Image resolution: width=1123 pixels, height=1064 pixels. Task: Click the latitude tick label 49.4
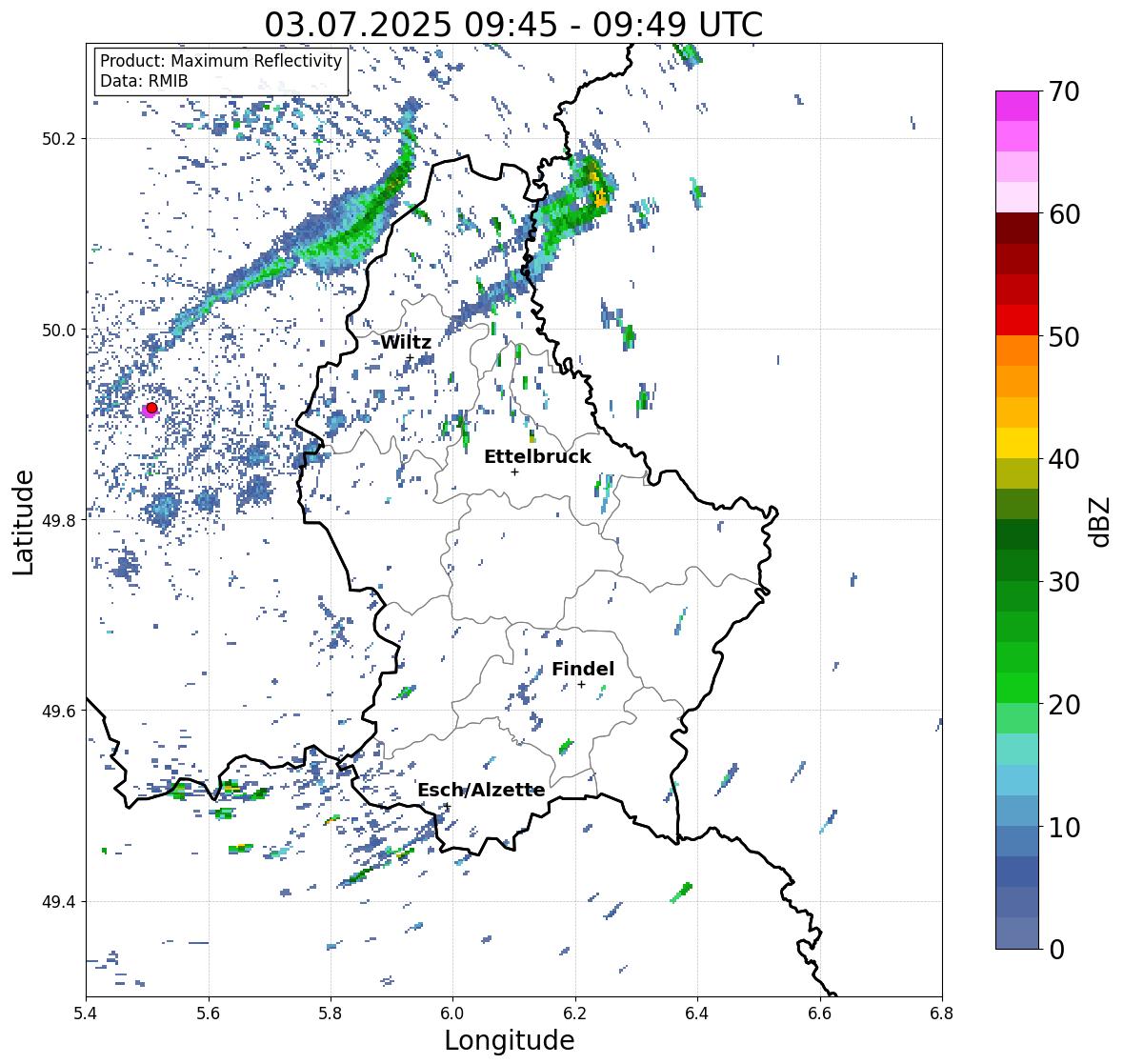pos(59,901)
